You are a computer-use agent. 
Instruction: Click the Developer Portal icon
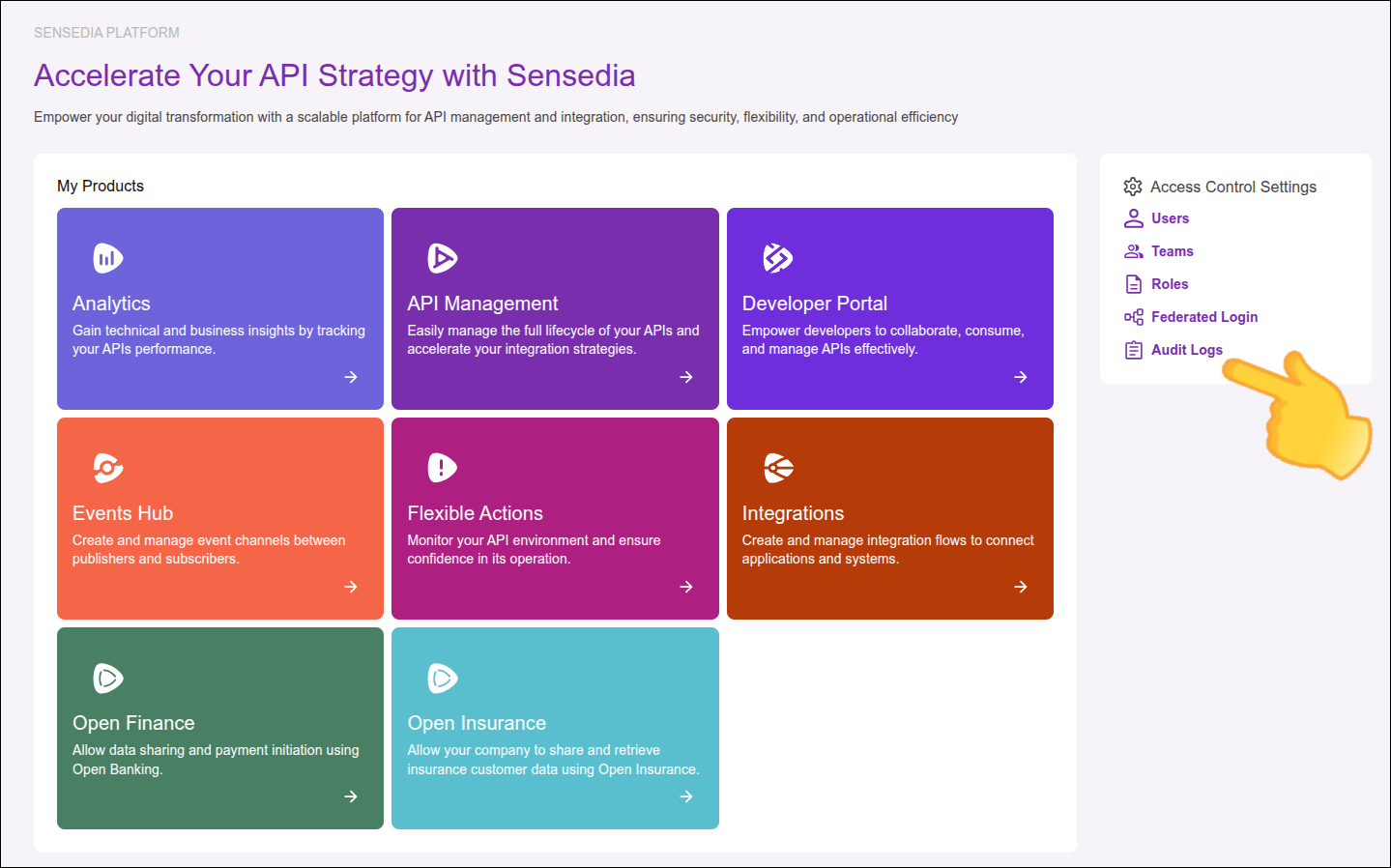click(777, 258)
